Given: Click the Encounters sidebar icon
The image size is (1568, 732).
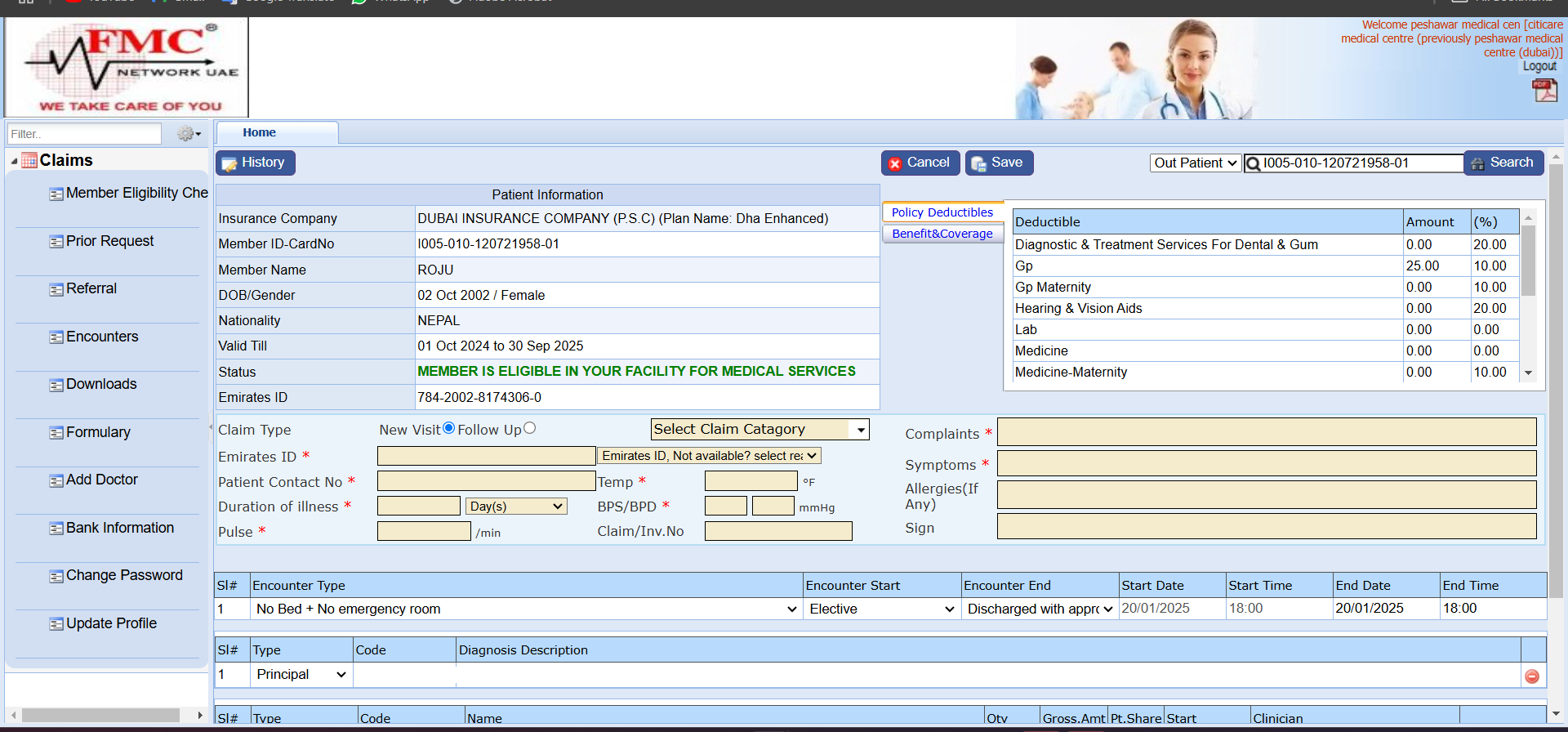Looking at the screenshot, I should click(56, 337).
